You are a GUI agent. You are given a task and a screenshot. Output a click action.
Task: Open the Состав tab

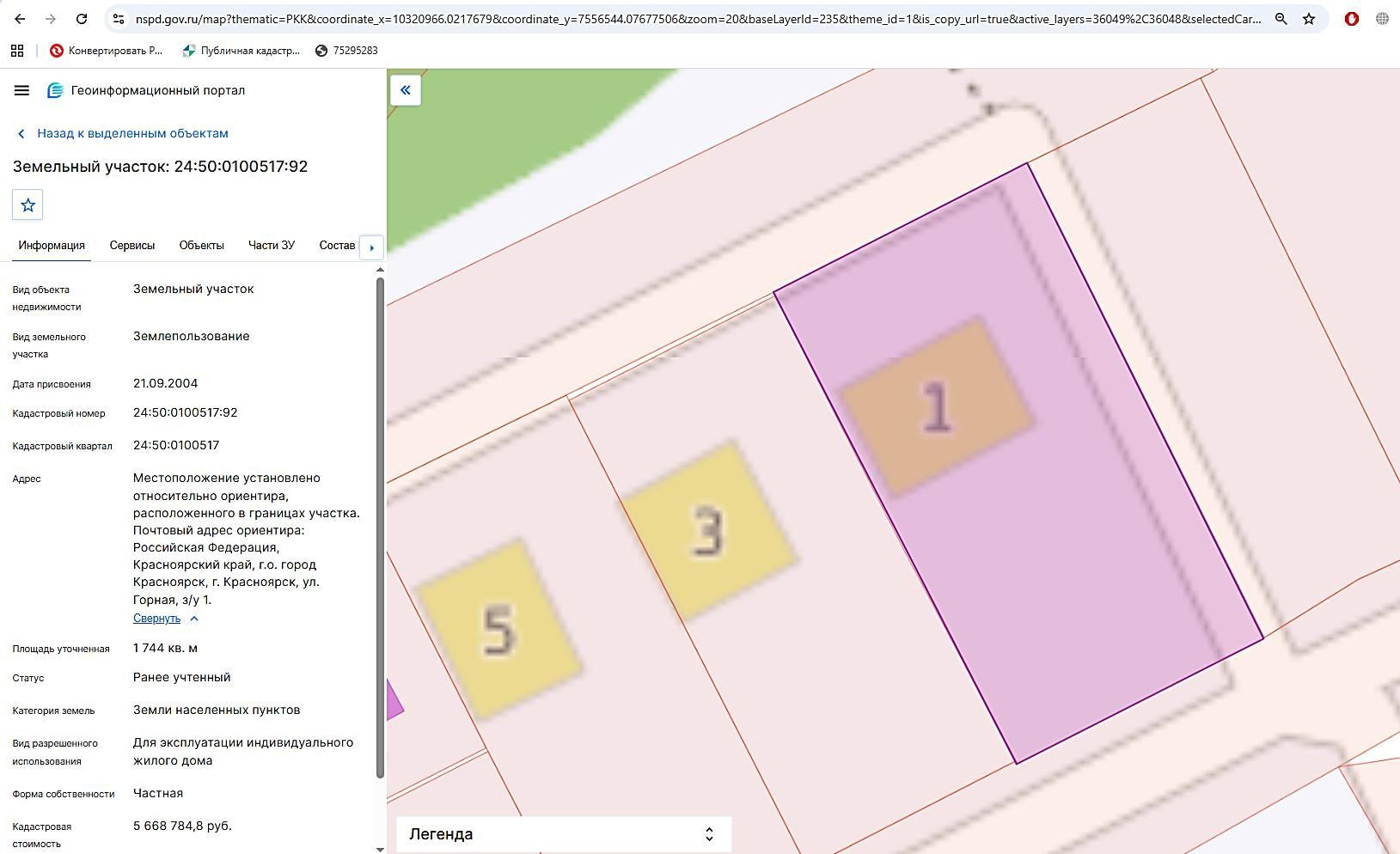[x=337, y=246]
